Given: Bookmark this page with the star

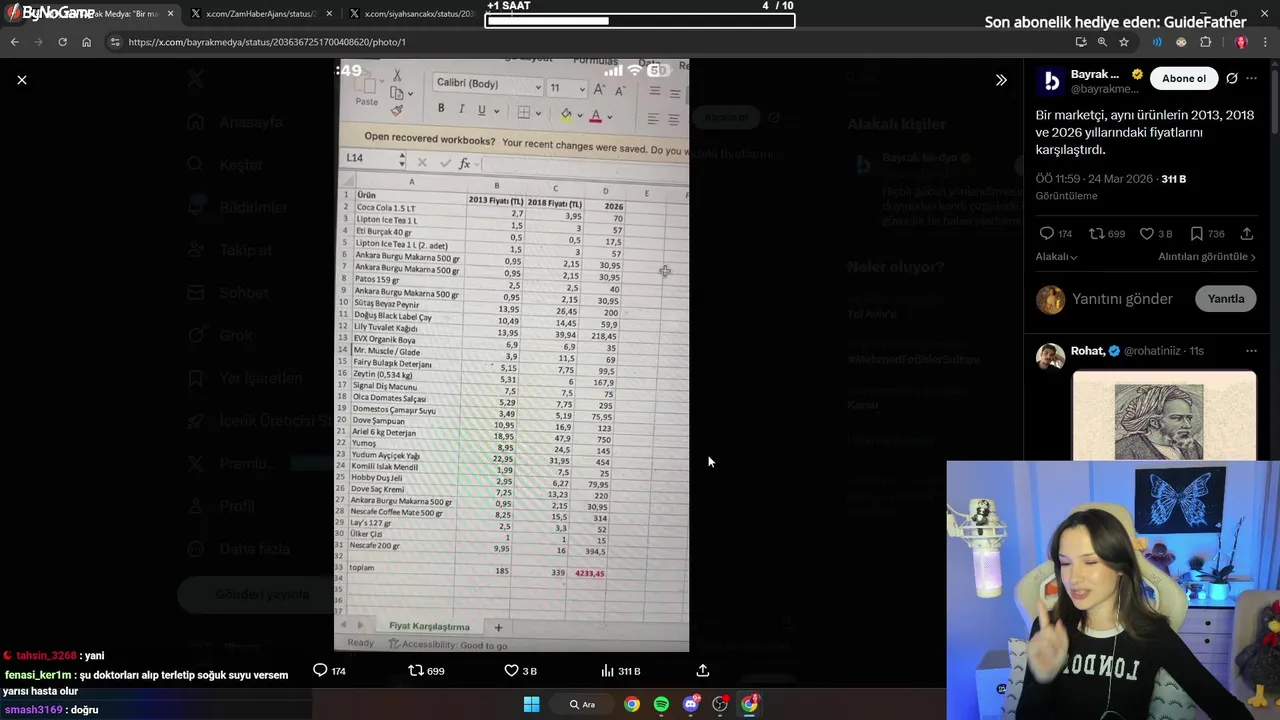Looking at the screenshot, I should coord(1124,42).
